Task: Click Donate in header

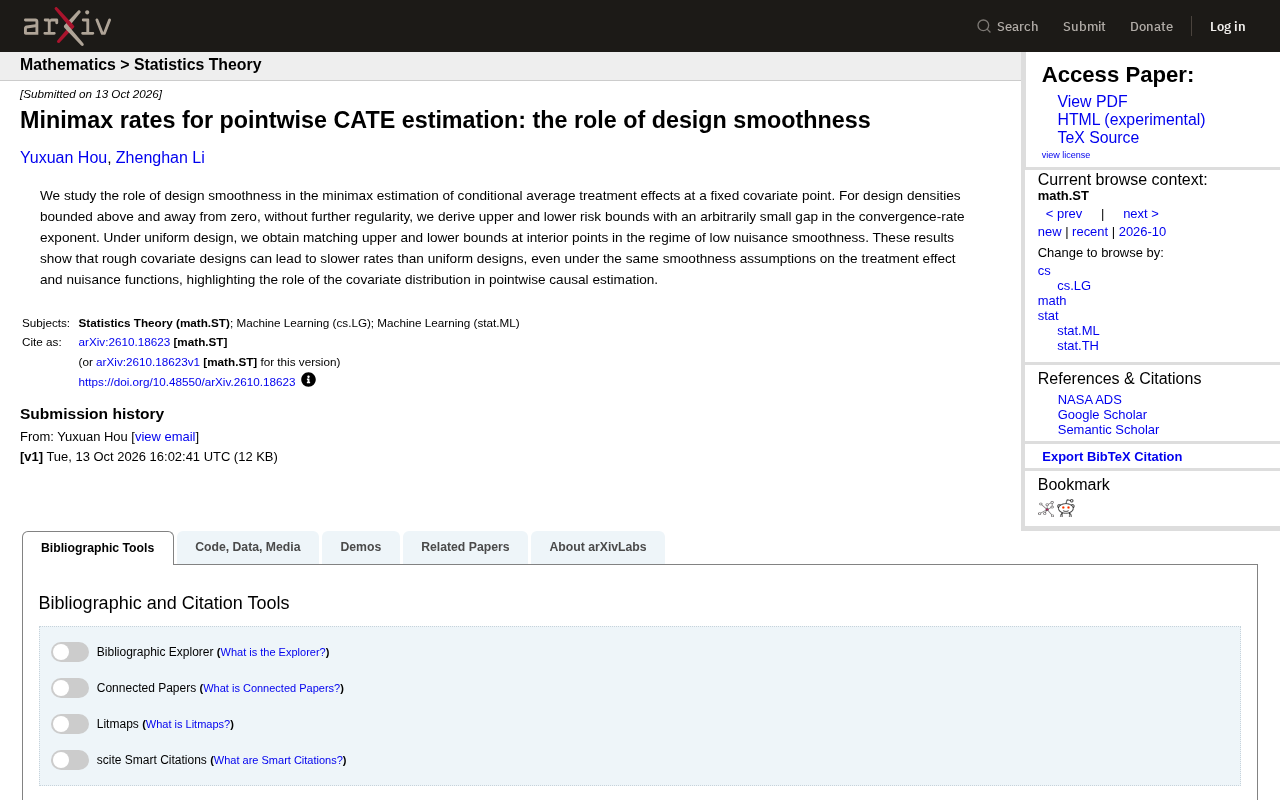Action: 1151,26
